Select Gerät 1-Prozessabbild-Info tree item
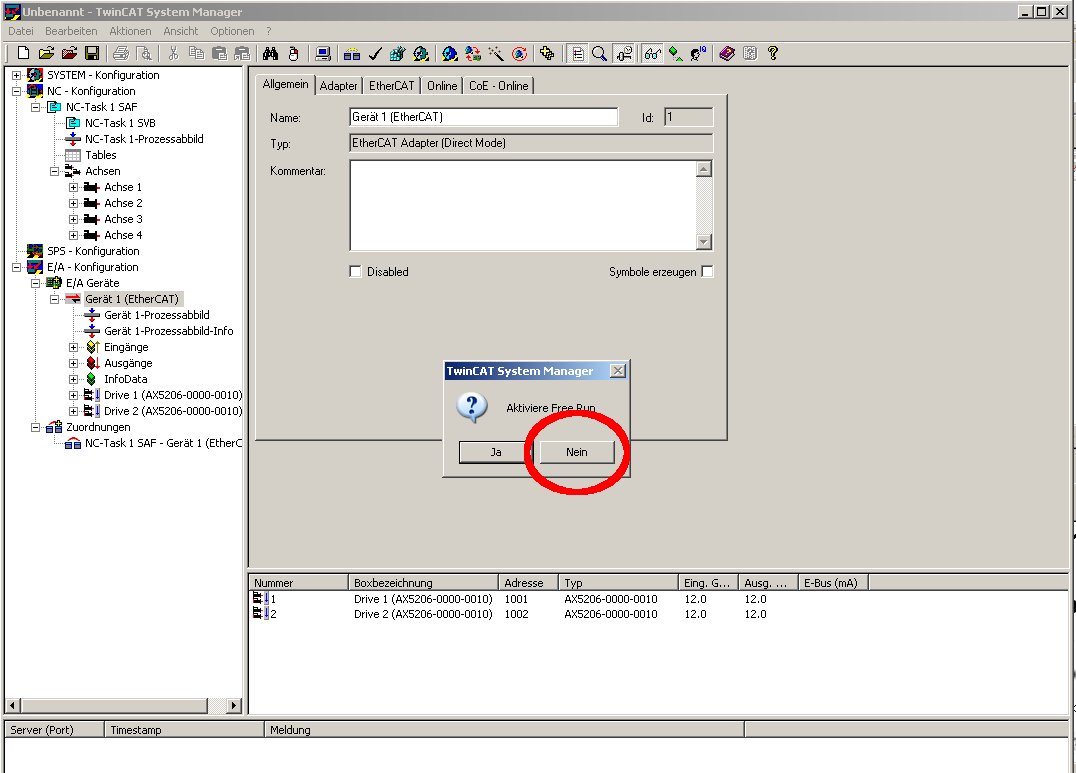 [169, 332]
